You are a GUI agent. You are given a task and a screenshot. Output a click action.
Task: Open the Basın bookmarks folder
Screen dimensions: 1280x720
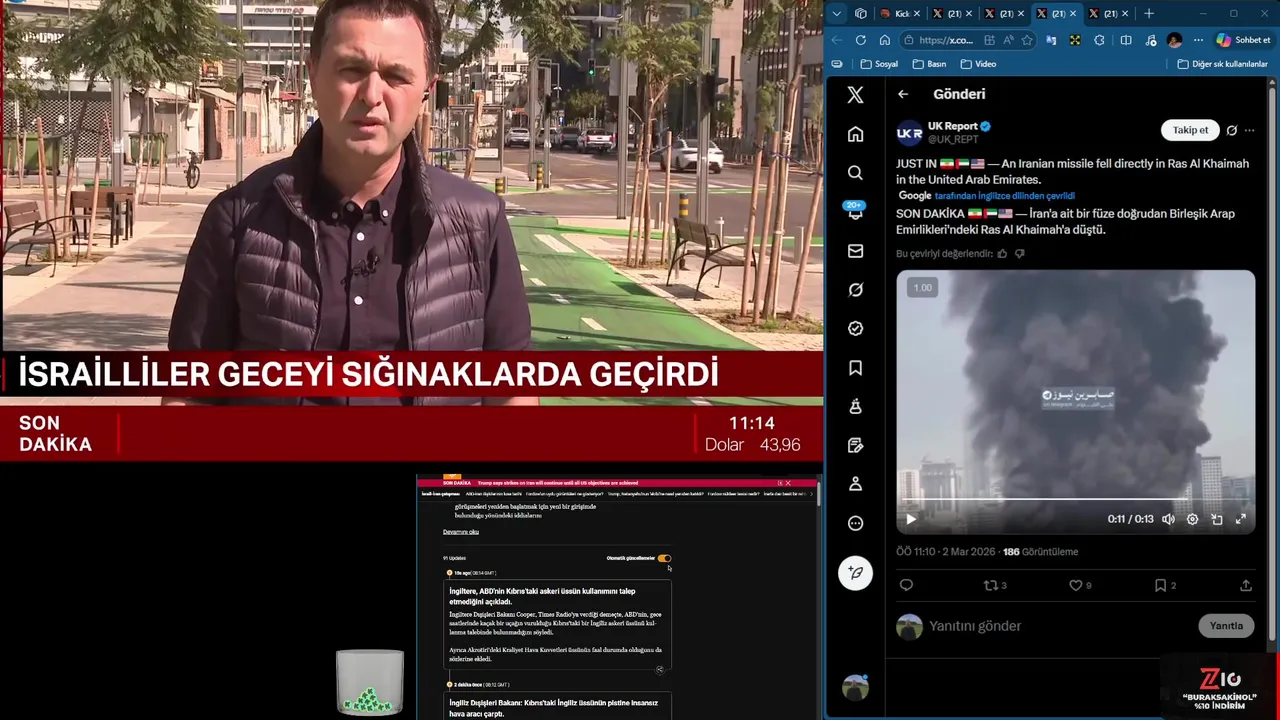pyautogui.click(x=929, y=64)
